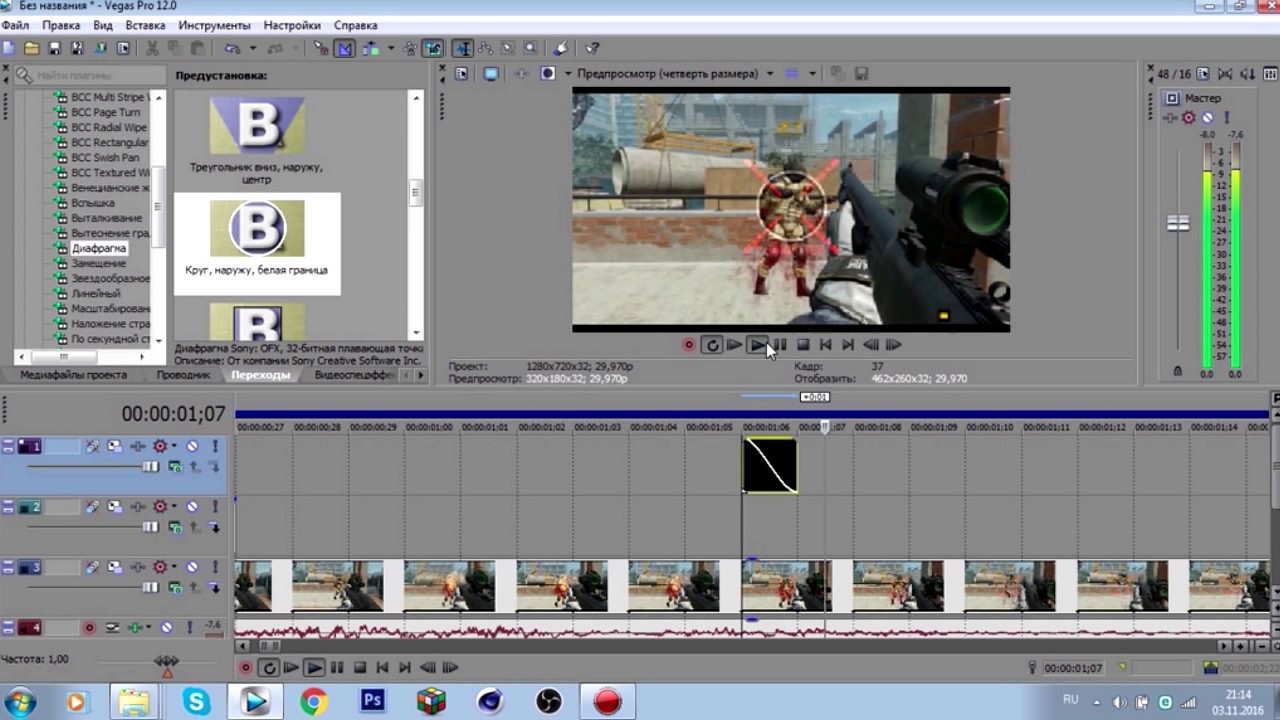
Task: Select Звездообразное transition entry
Action: coord(110,278)
